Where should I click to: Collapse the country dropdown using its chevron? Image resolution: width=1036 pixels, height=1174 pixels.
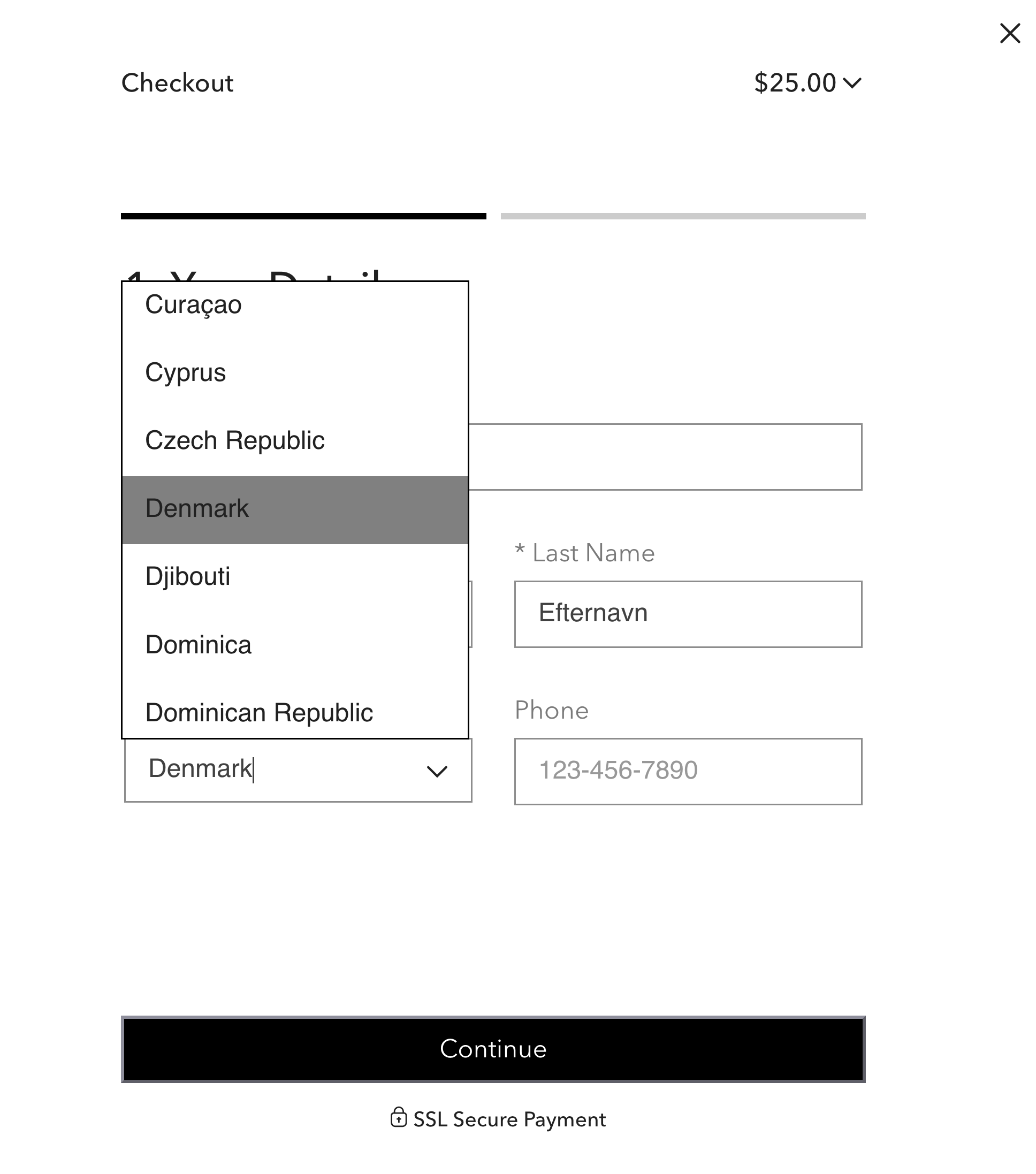[x=437, y=771]
